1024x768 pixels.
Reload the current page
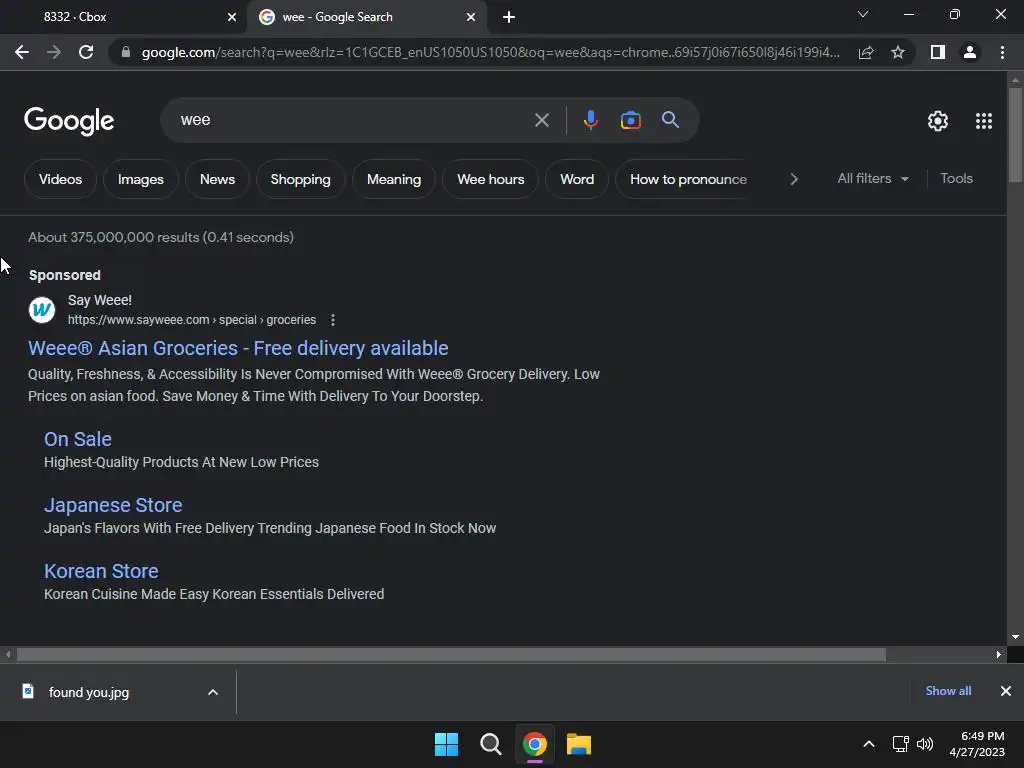pyautogui.click(x=86, y=52)
